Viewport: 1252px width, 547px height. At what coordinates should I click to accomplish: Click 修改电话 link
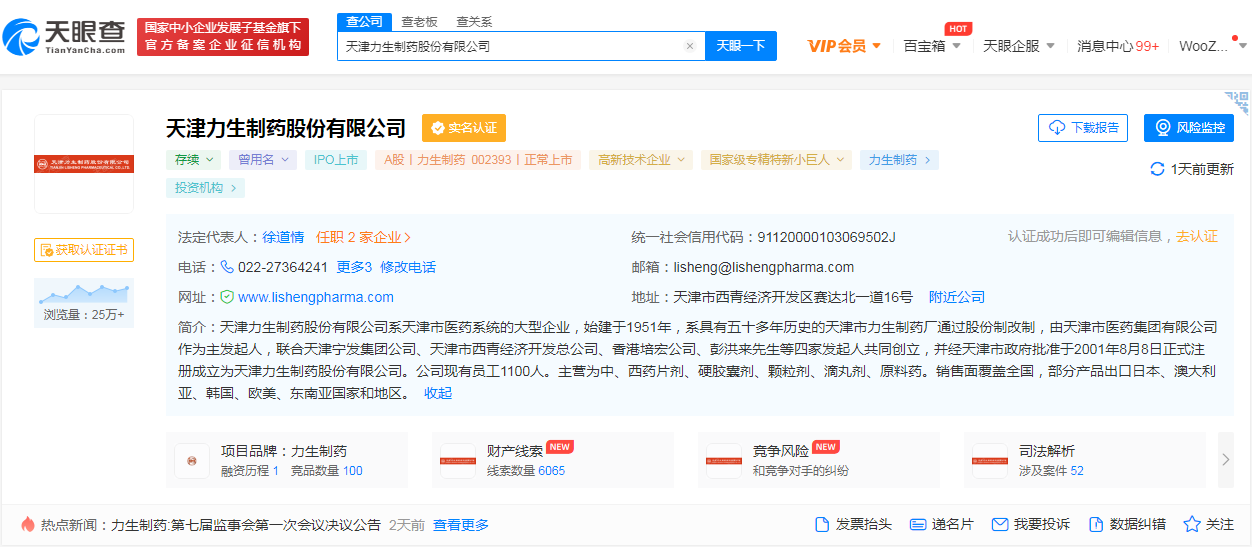pos(408,267)
